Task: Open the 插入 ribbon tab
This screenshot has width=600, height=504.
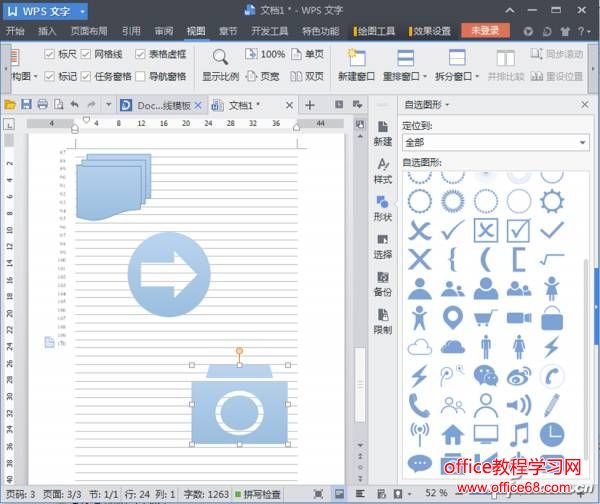Action: [x=47, y=31]
